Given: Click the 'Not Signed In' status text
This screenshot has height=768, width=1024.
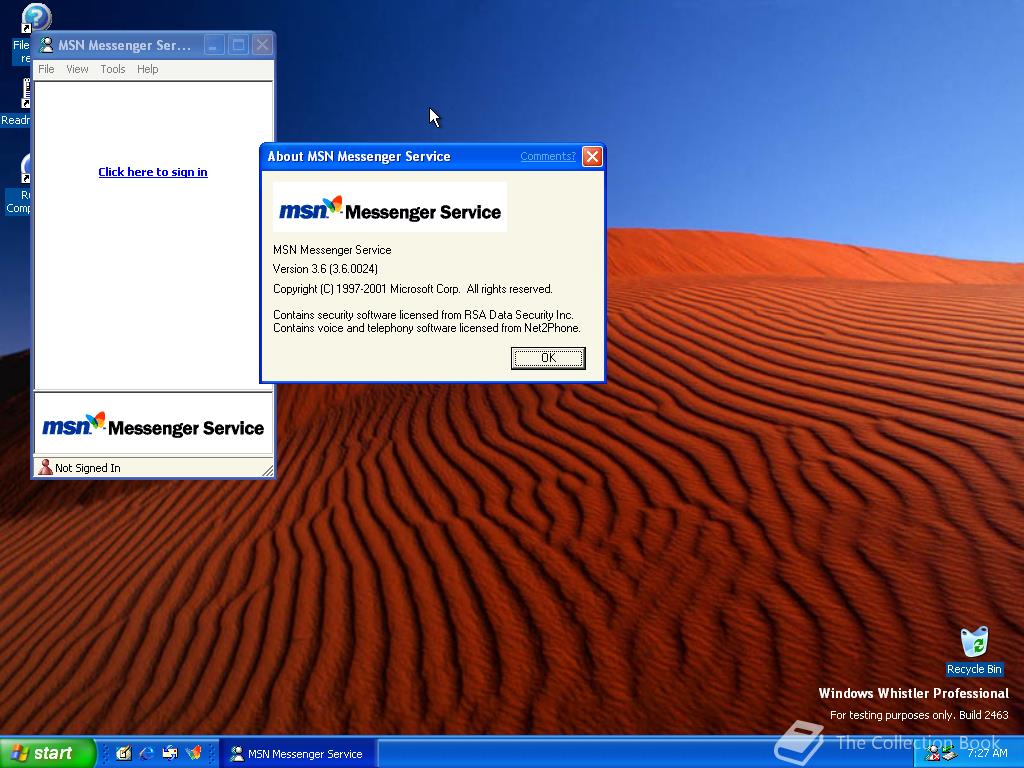Looking at the screenshot, I should 88,468.
